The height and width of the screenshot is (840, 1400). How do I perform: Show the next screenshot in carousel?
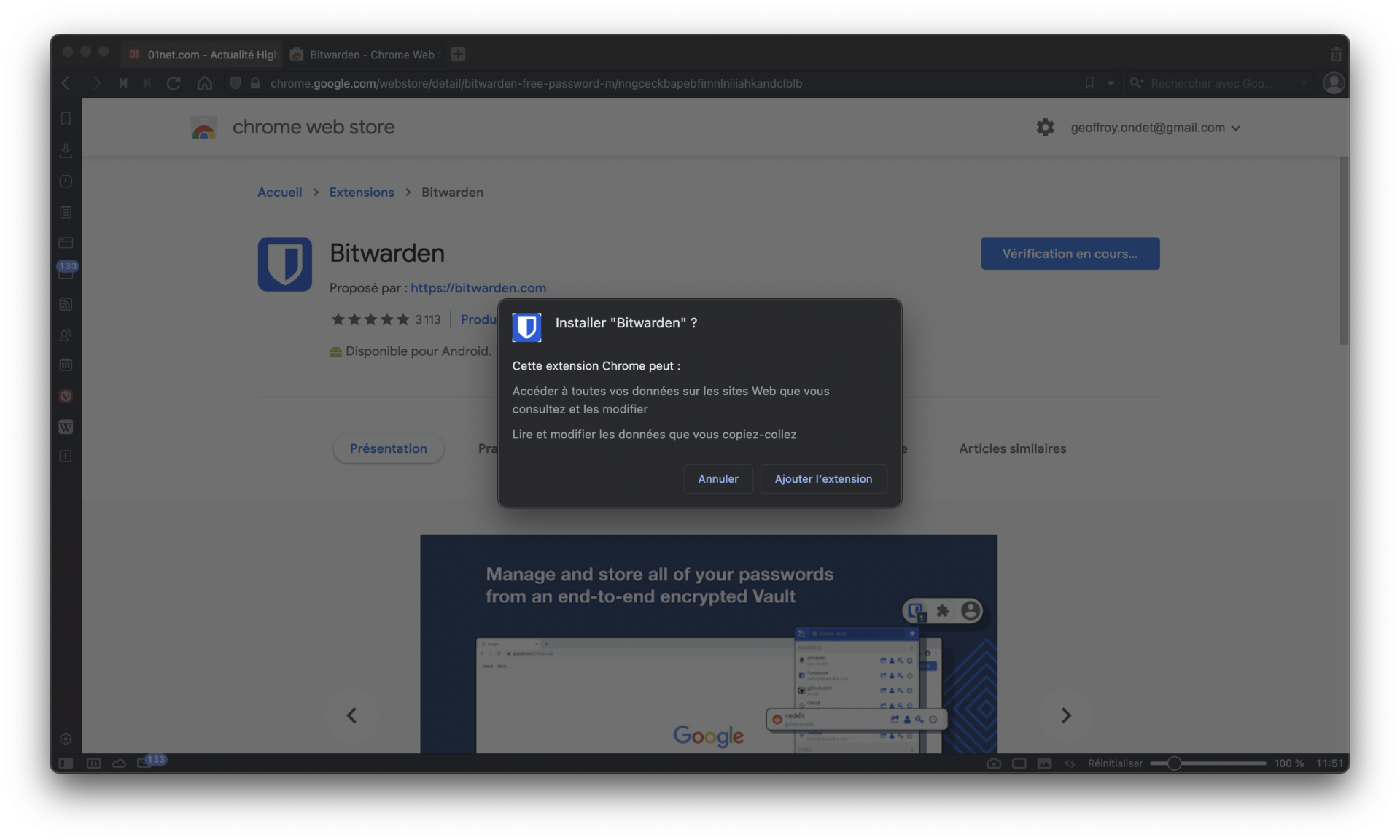pos(1065,715)
